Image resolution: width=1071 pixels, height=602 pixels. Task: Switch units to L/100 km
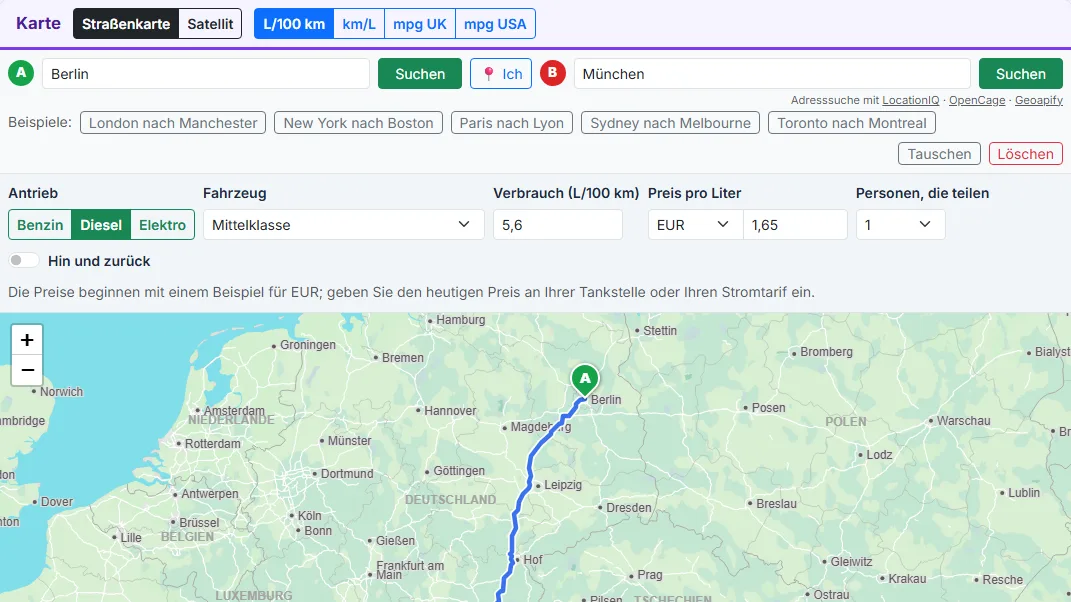[x=294, y=24]
